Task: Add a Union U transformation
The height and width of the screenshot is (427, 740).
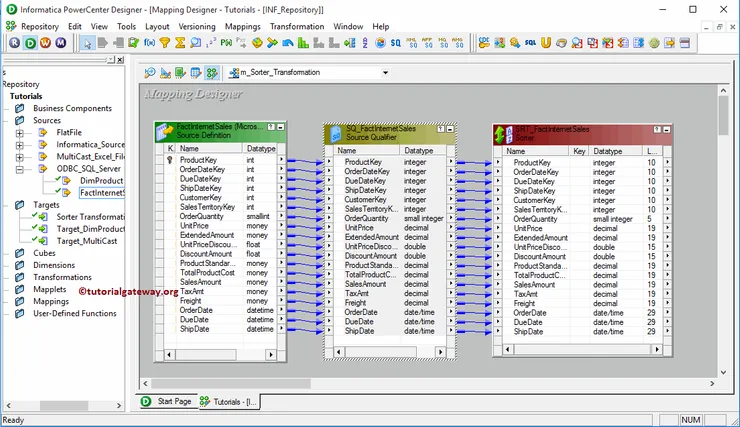Action: point(546,43)
